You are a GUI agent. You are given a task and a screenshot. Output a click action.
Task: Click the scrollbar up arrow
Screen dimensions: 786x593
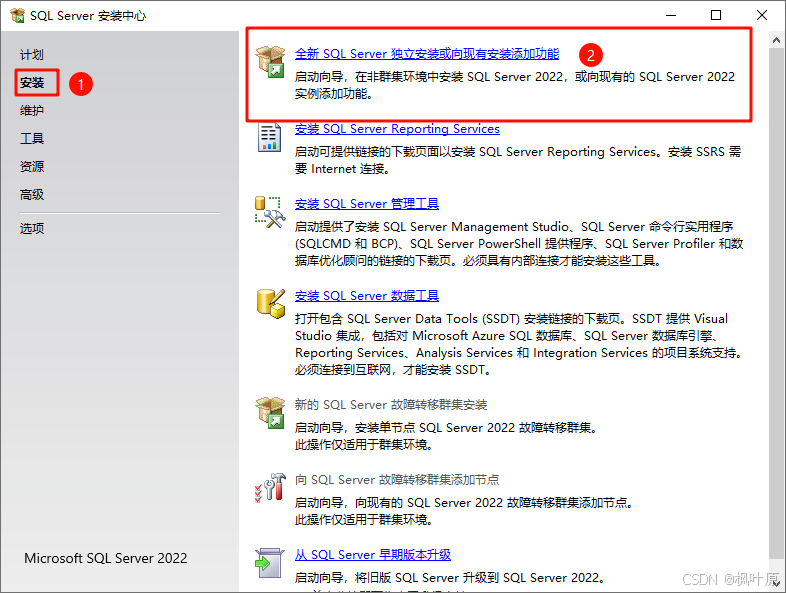click(776, 40)
